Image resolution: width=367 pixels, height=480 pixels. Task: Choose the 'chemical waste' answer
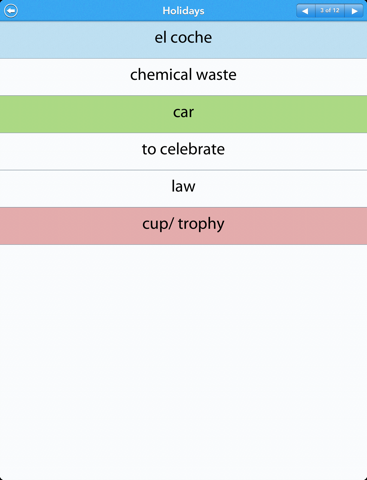(183, 77)
